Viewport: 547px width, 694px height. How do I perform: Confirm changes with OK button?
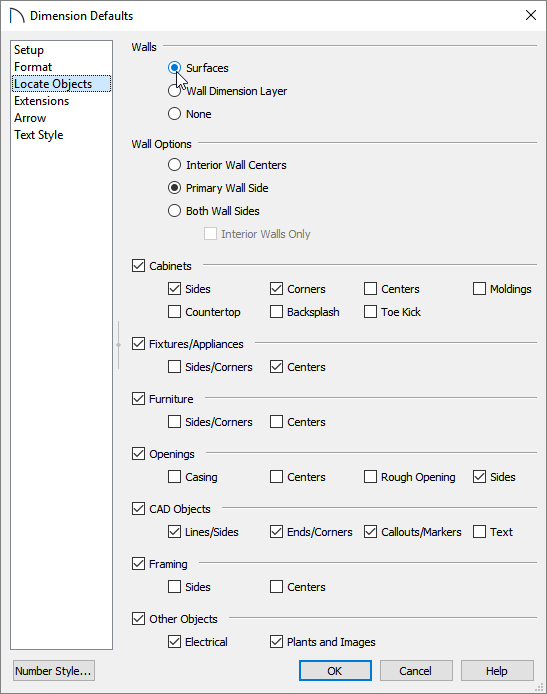coord(335,671)
